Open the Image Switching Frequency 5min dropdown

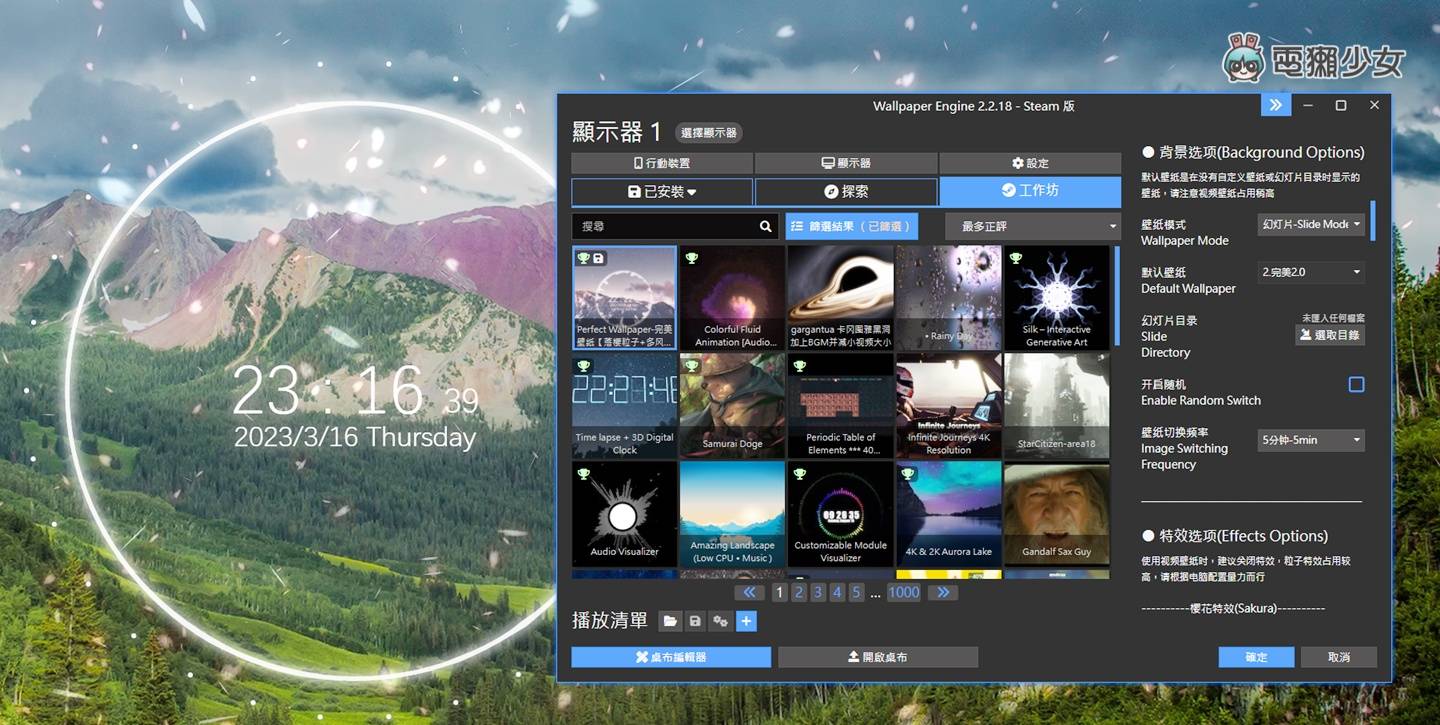pyautogui.click(x=1310, y=440)
